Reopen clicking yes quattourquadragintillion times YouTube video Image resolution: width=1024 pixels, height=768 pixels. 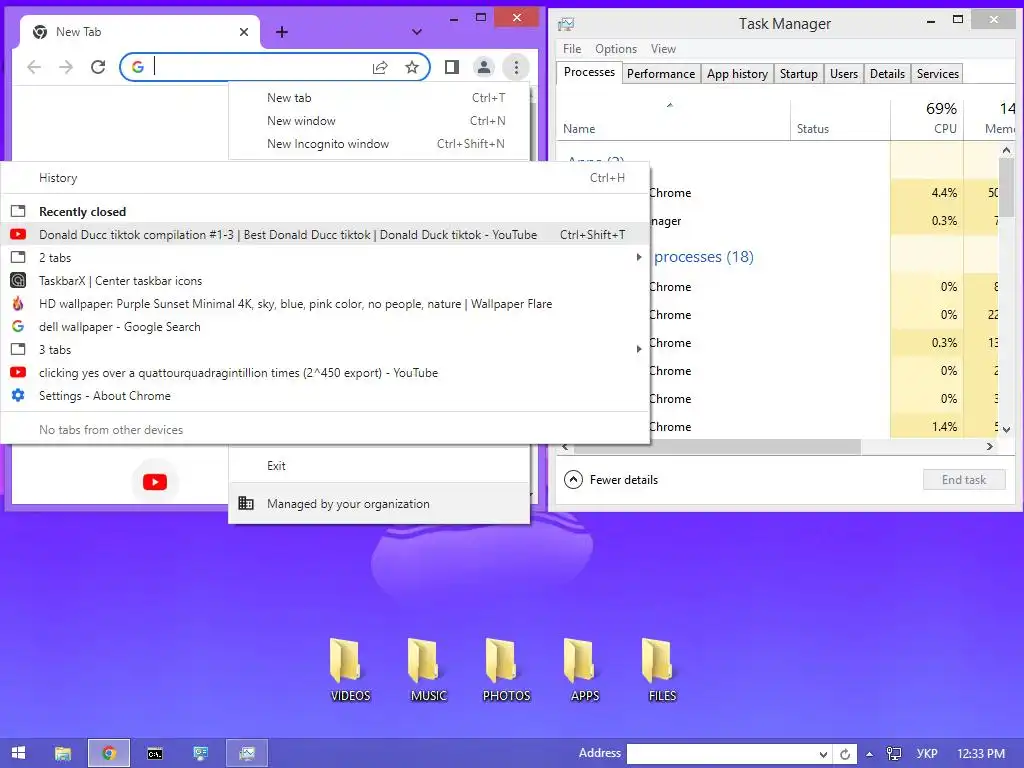[x=325, y=373]
